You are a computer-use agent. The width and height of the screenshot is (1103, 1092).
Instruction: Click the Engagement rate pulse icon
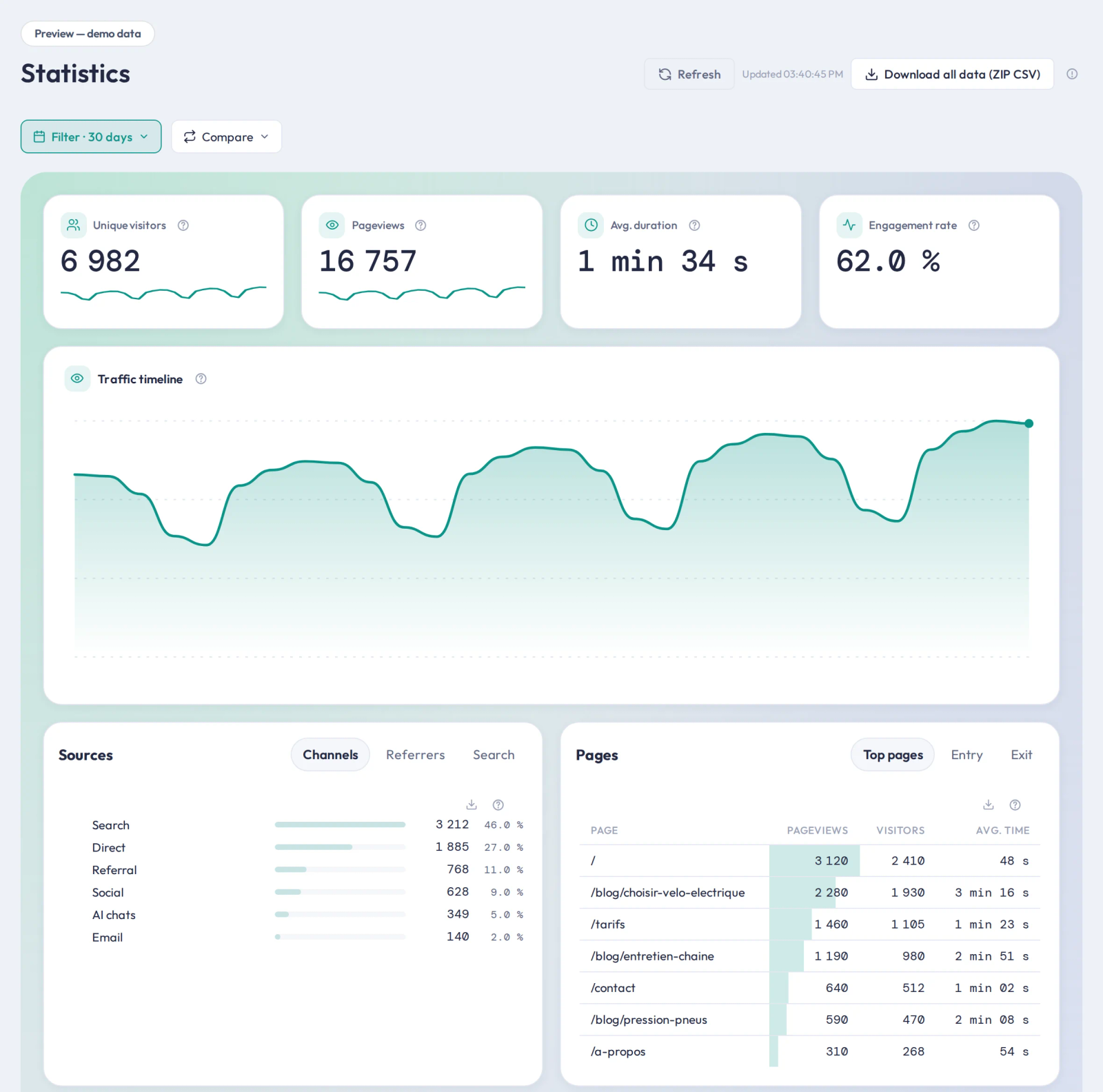point(849,225)
